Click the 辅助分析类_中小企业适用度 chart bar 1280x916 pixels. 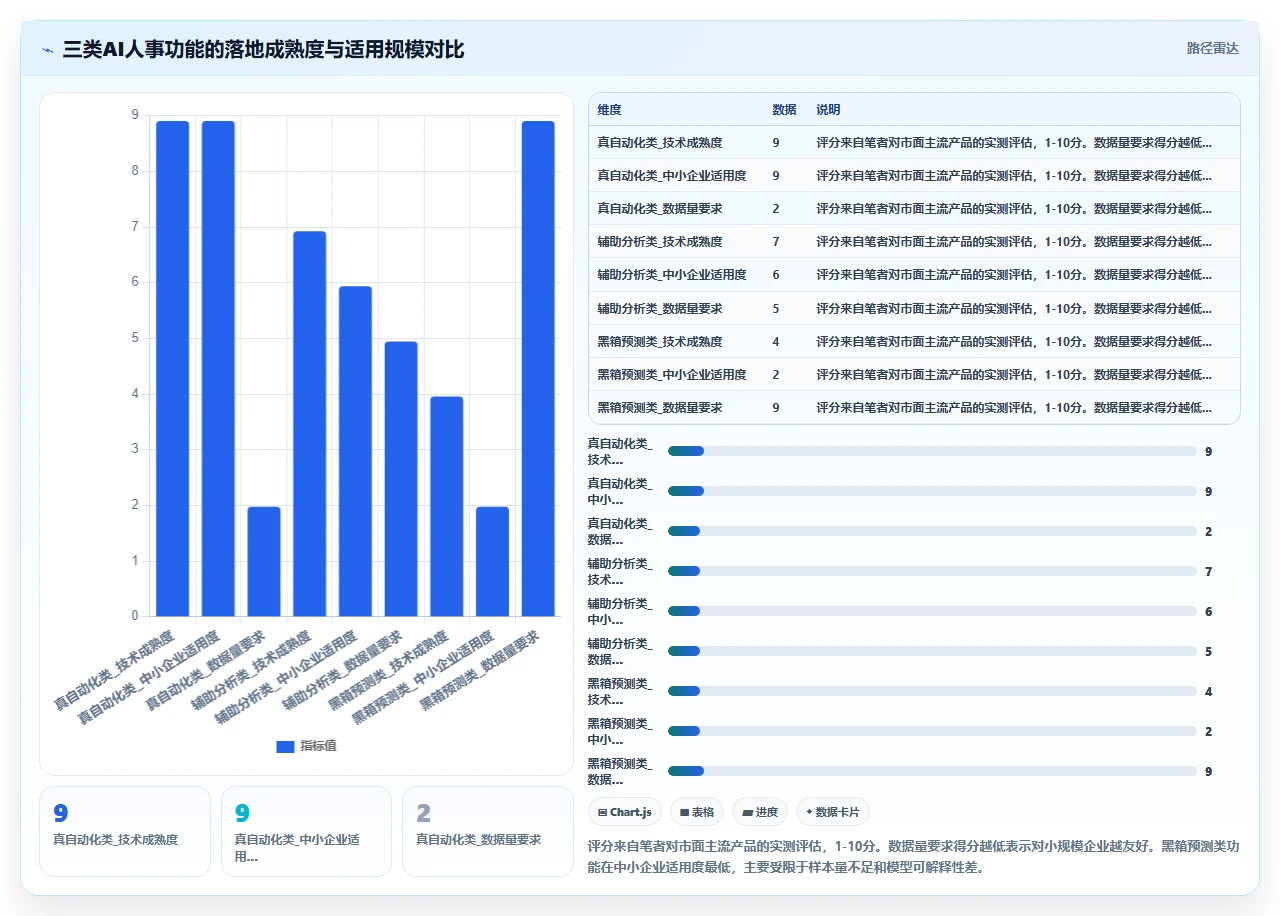355,451
